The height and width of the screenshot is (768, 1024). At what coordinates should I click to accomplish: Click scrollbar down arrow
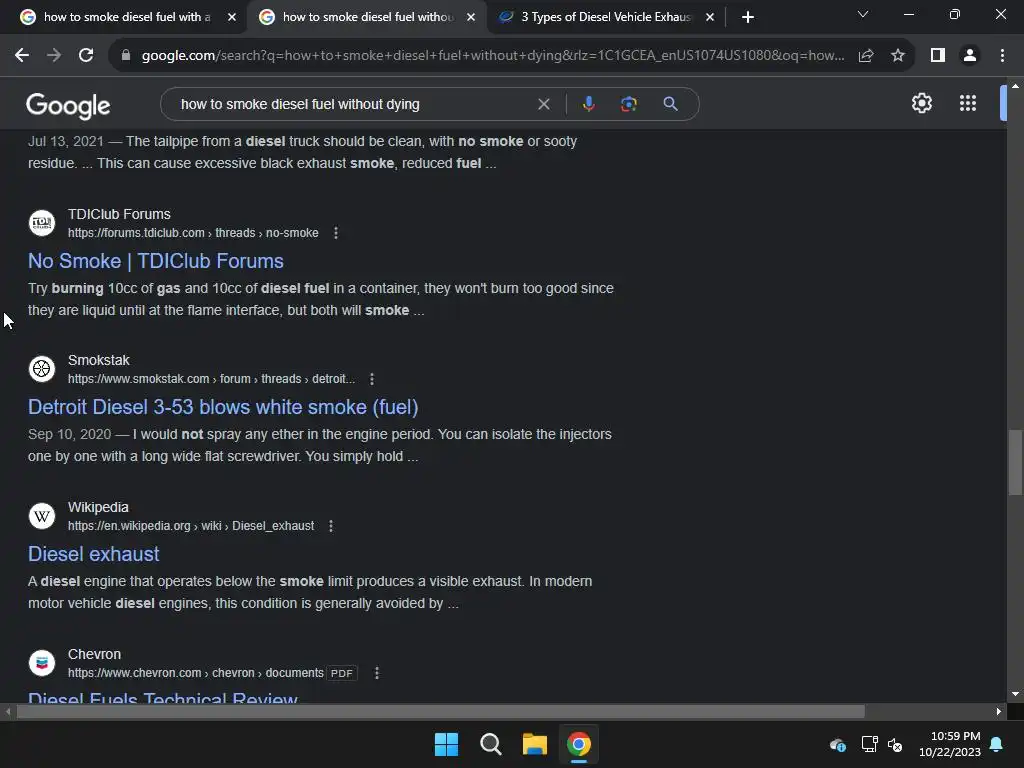click(1015, 694)
